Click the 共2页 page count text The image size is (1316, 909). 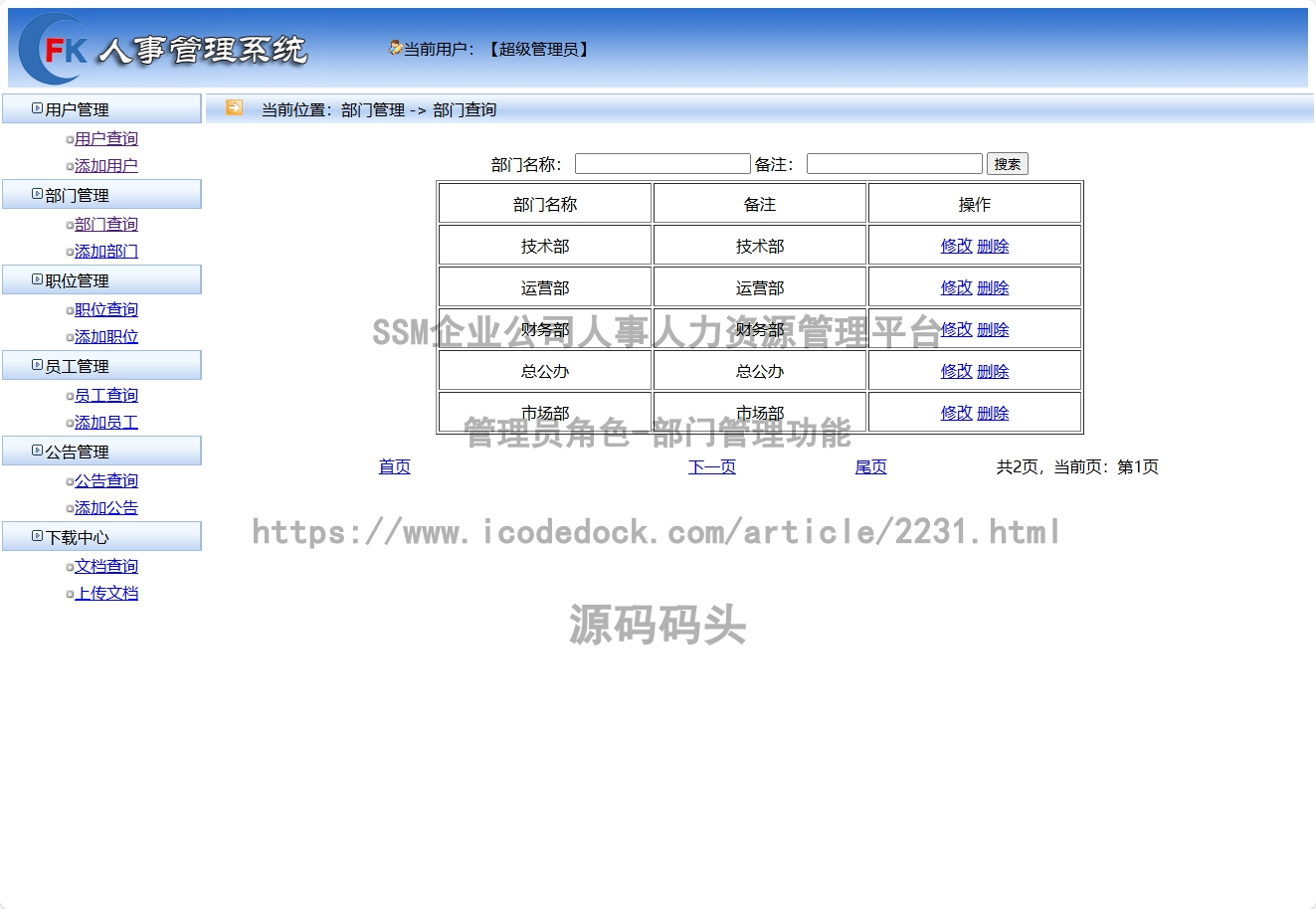1017,466
